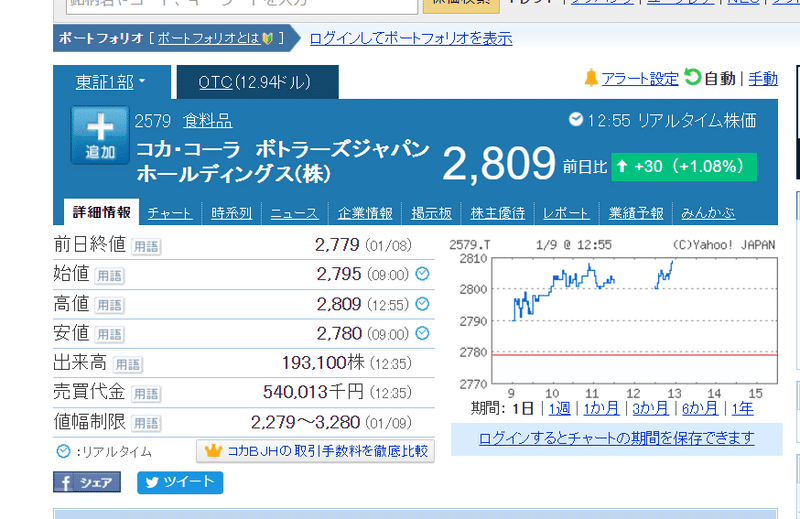Tweet via the ツイート button
This screenshot has width=800, height=519.
(180, 482)
